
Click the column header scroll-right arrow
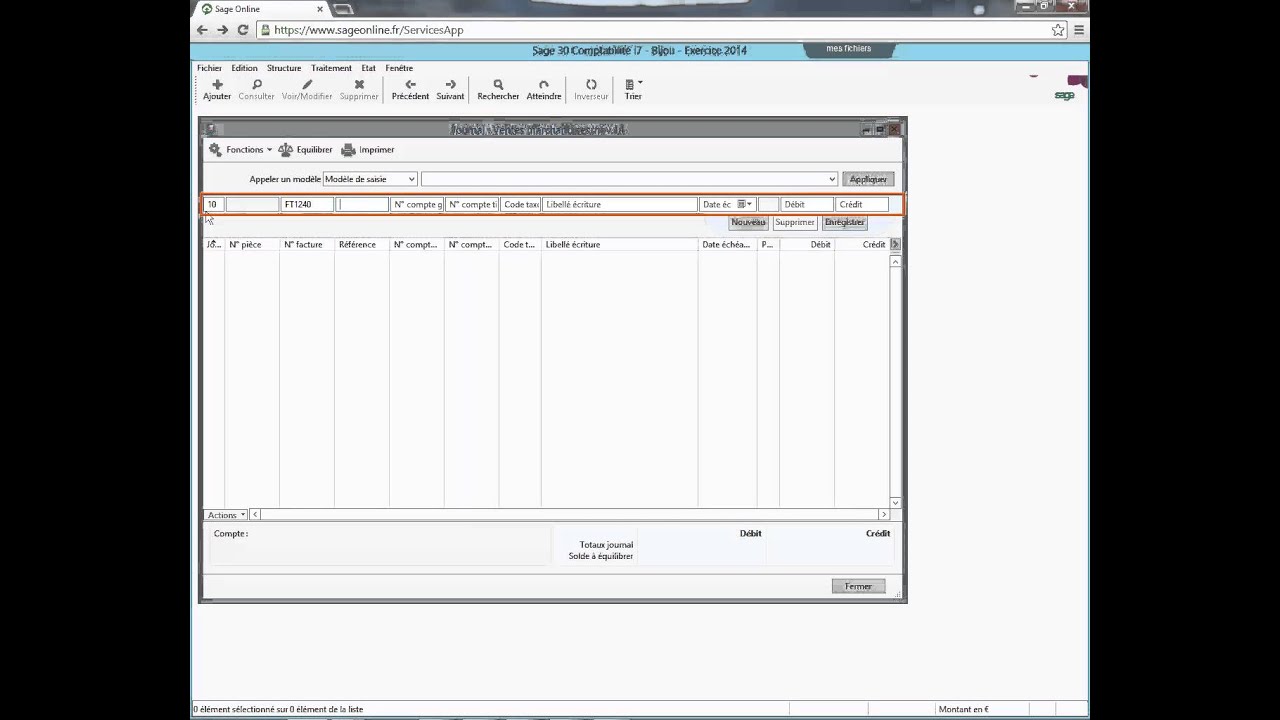point(895,244)
